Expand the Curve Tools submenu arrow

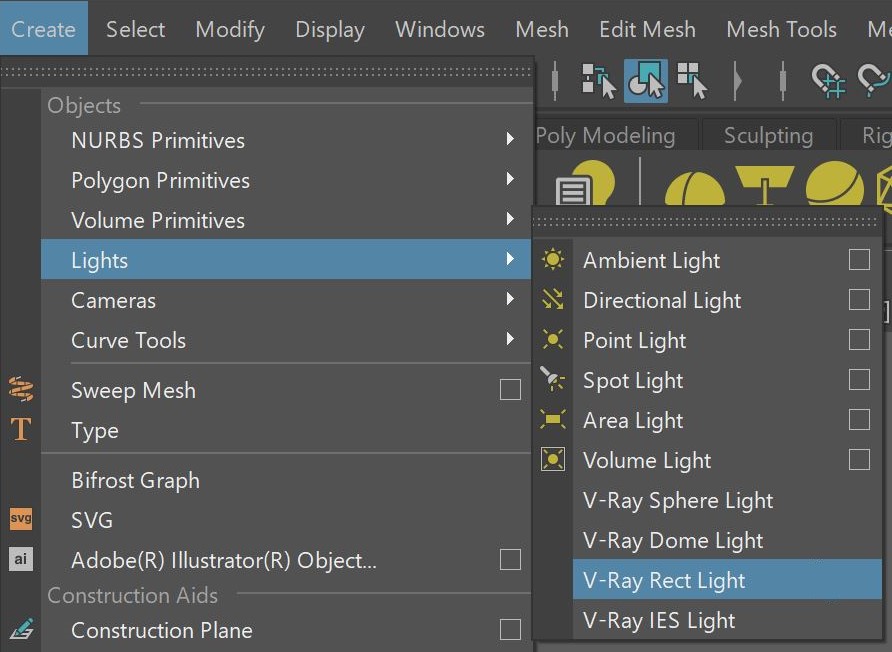click(510, 339)
